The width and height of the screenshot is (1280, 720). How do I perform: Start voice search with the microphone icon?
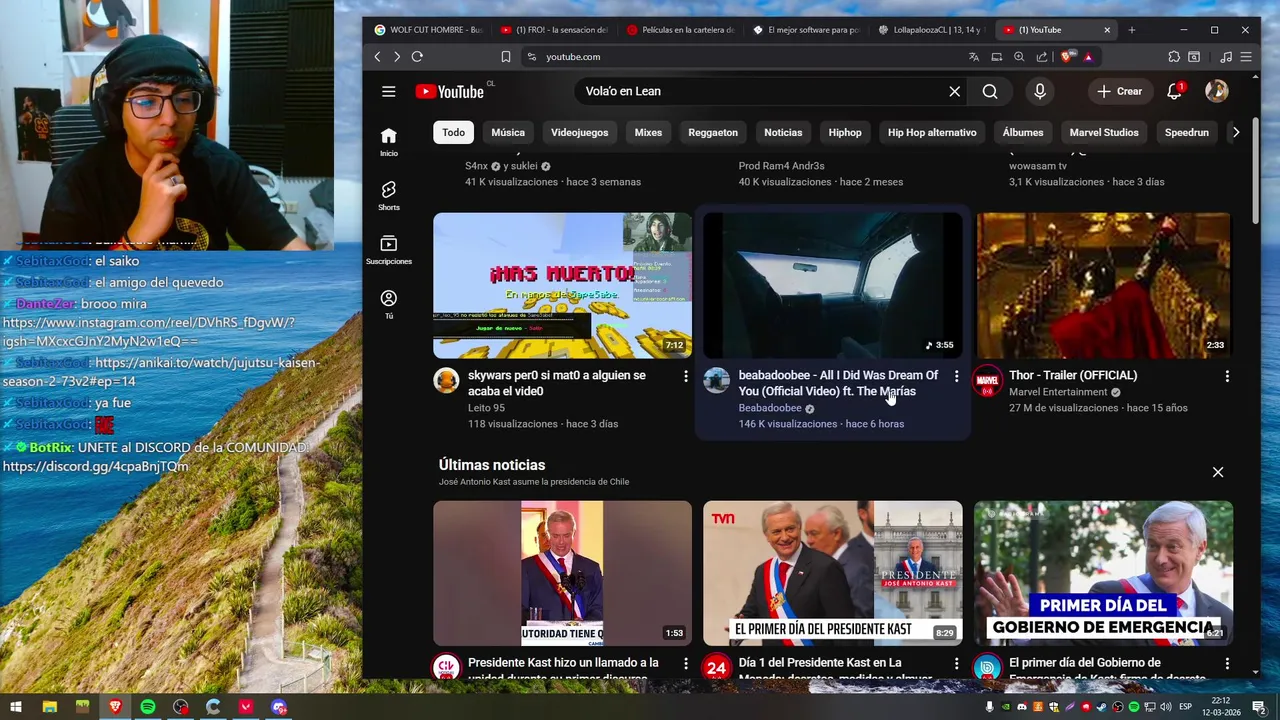tap(1040, 91)
